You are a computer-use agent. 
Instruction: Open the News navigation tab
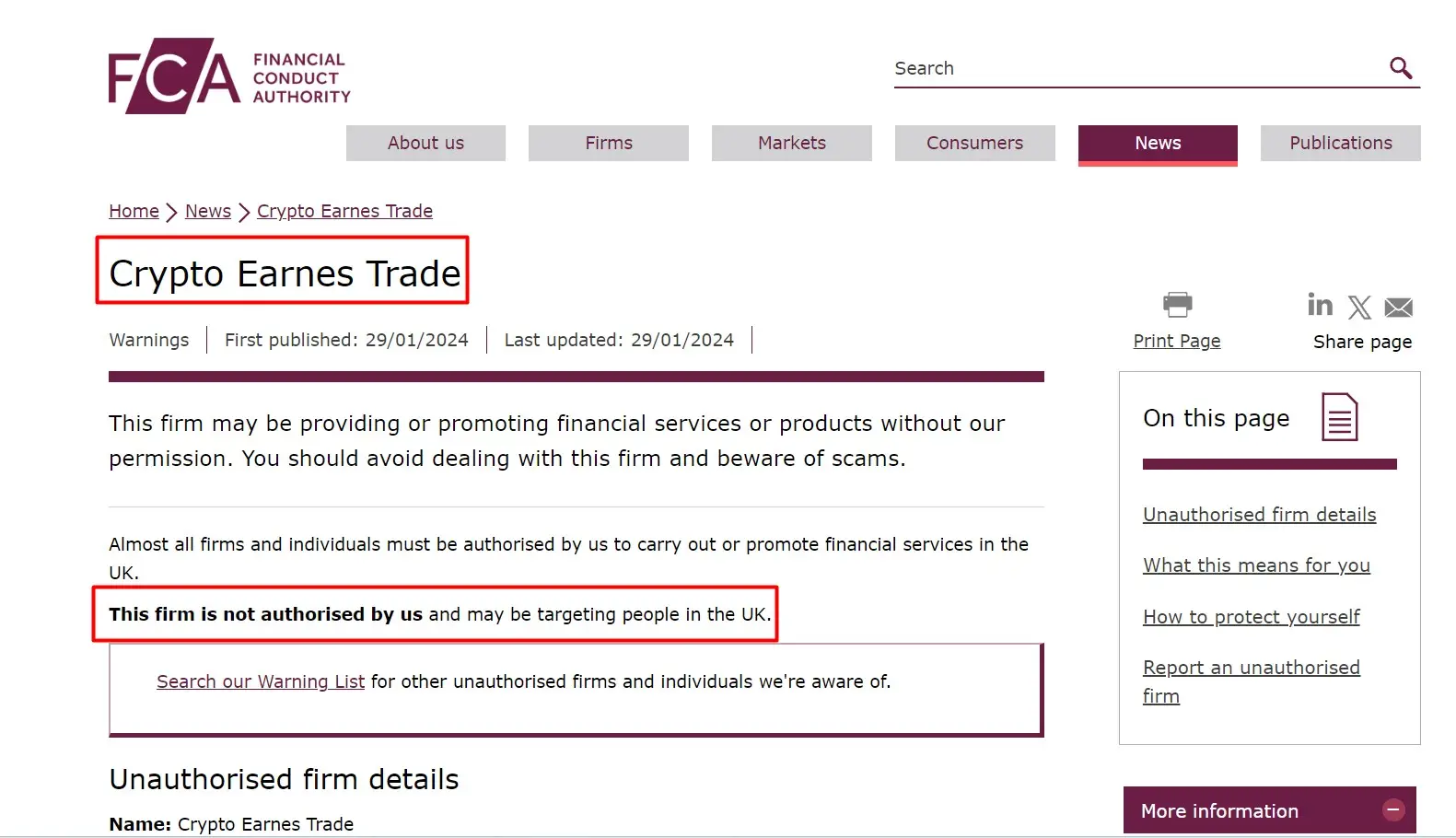1157,144
